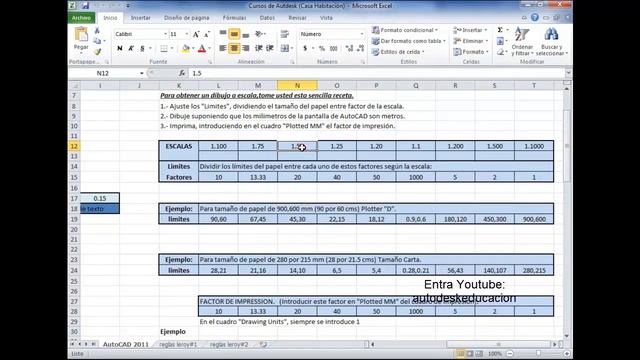
Task: Toggle align text left
Action: click(x=223, y=48)
